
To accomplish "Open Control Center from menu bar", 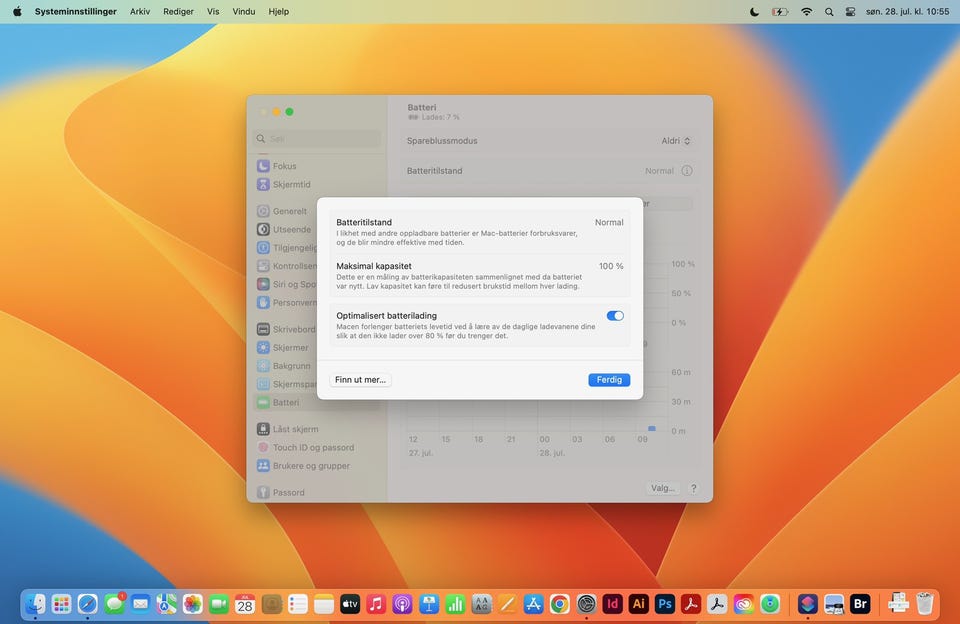I will pyautogui.click(x=850, y=12).
